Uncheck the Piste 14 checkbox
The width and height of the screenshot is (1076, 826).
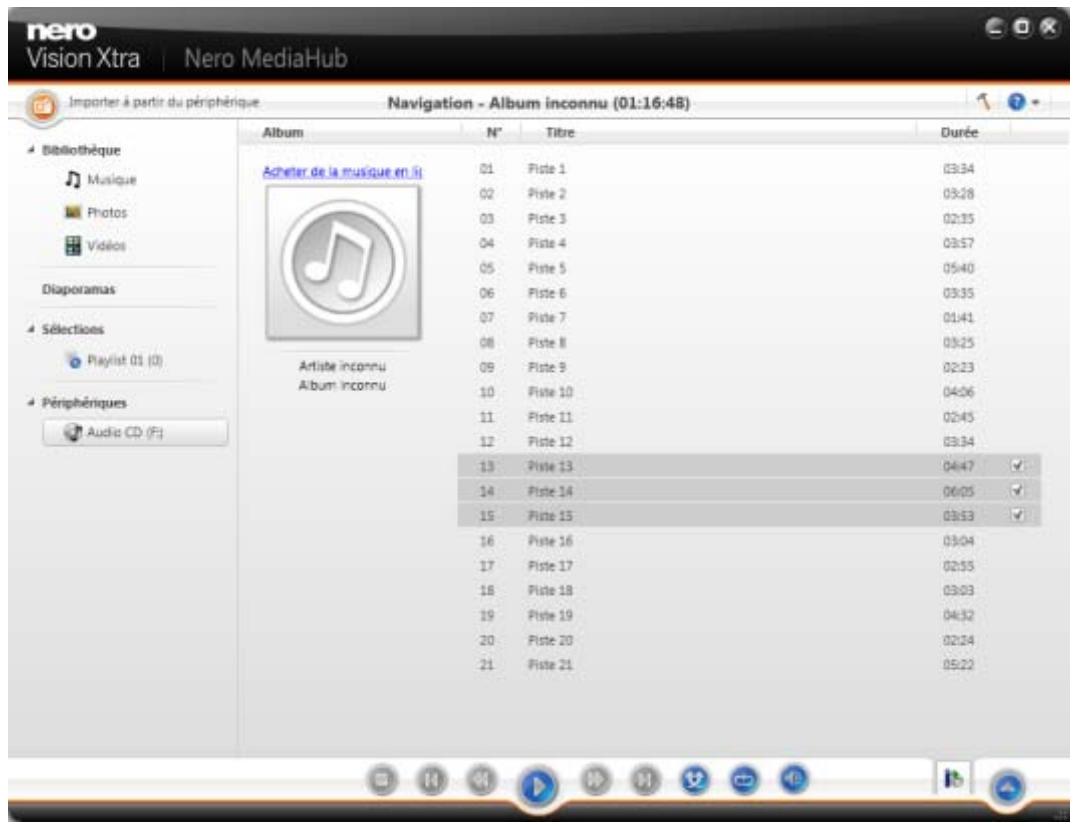(1018, 491)
